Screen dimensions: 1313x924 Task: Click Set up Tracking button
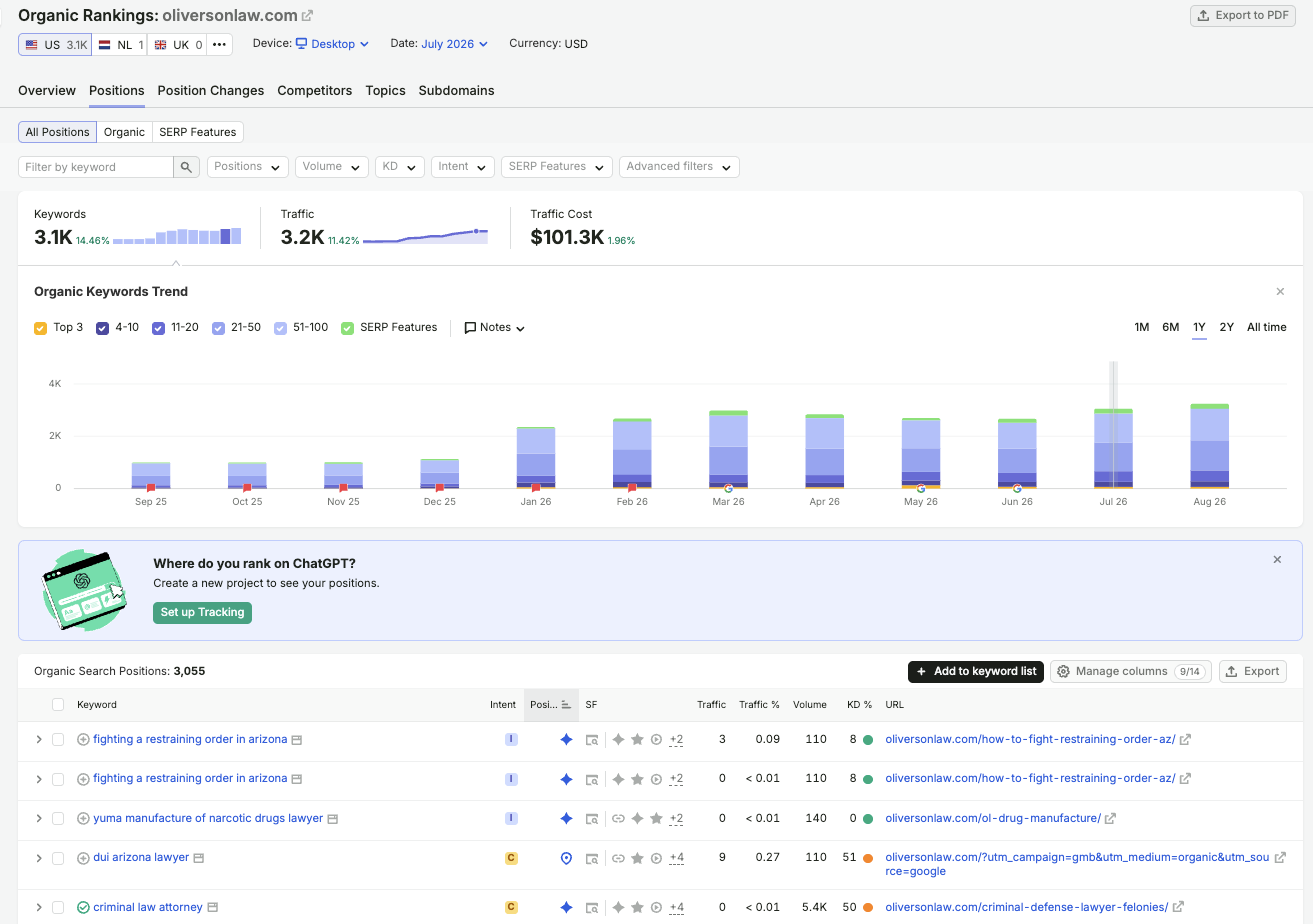point(202,613)
